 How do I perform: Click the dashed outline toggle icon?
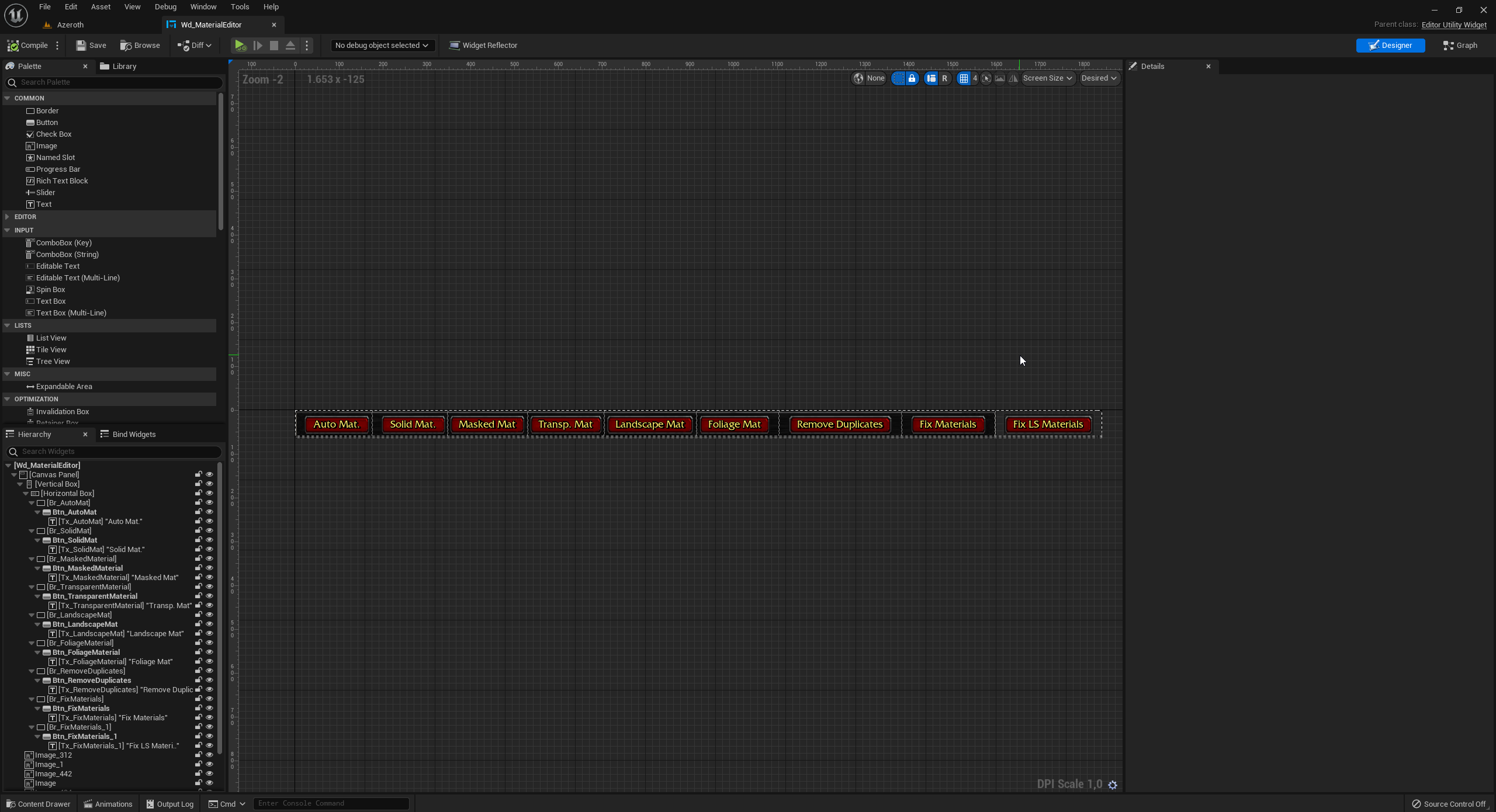click(x=898, y=78)
